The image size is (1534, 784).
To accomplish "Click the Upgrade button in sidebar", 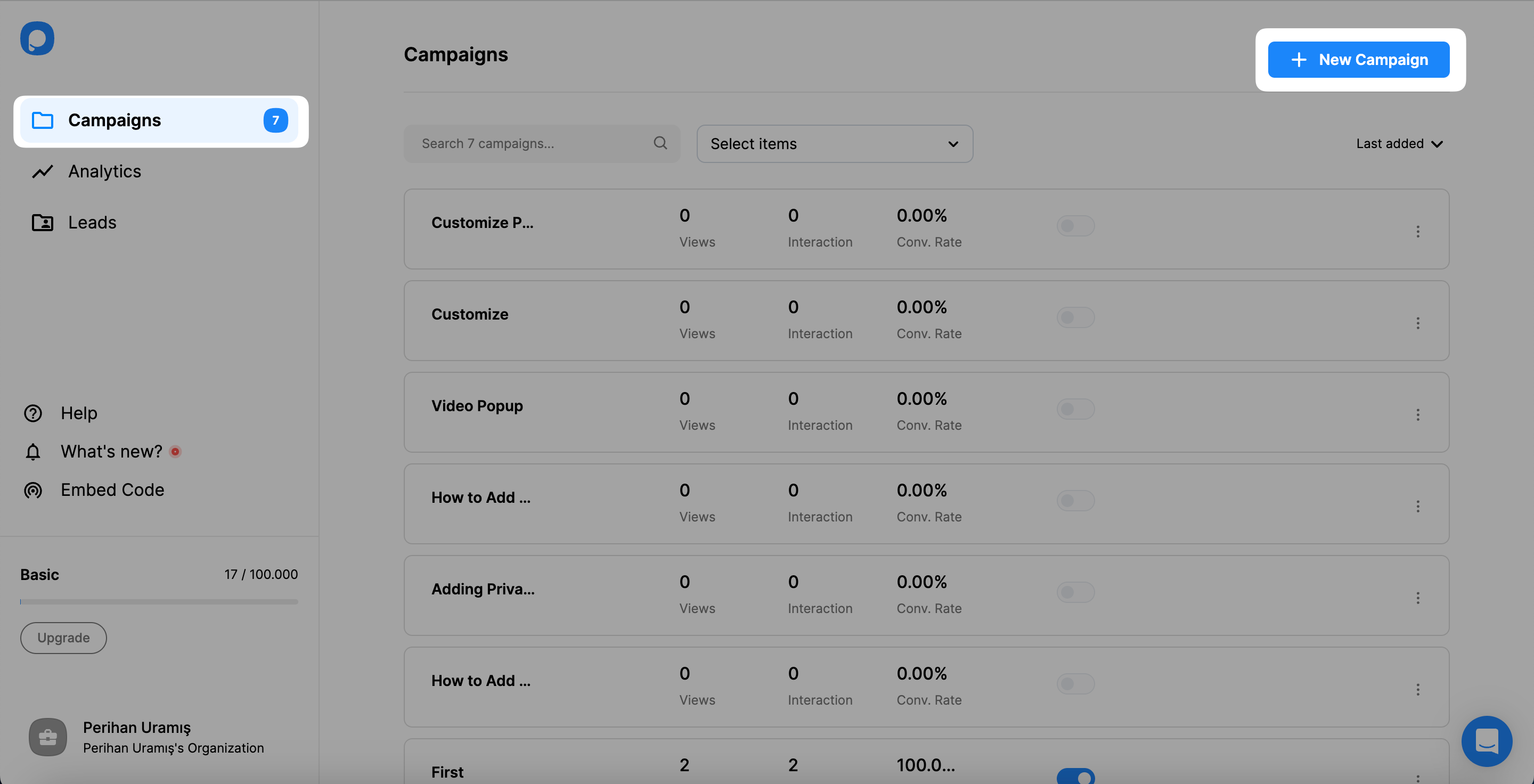I will pos(63,637).
